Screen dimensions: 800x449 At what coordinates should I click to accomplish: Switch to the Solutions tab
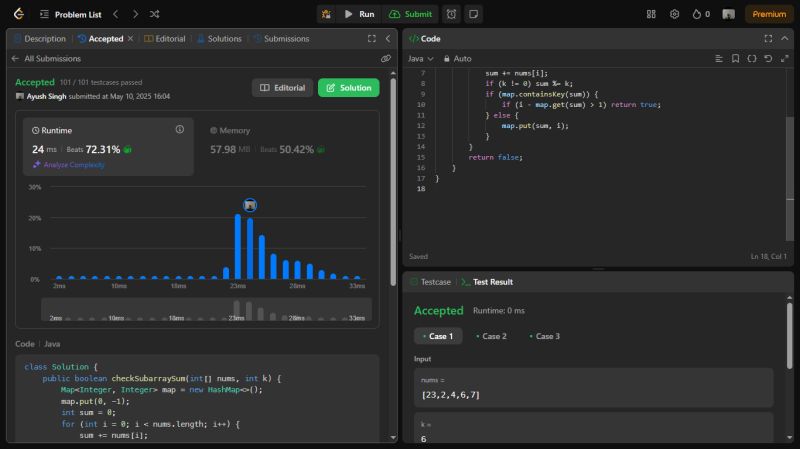[219, 39]
